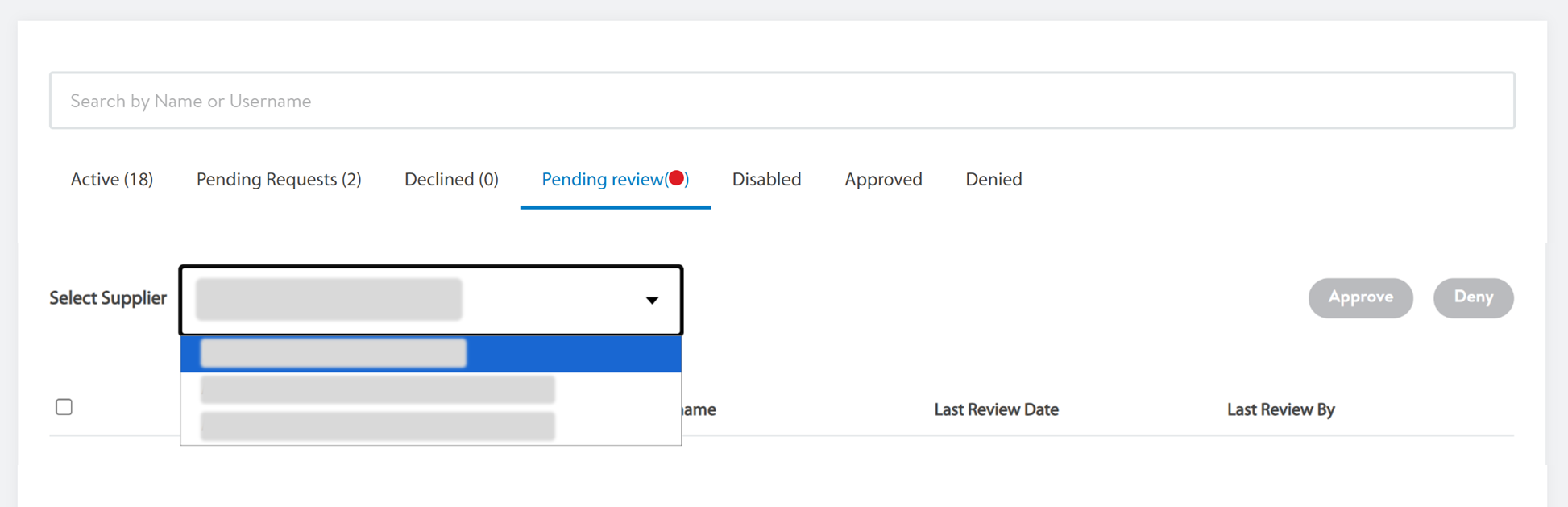Switch to the Active (18) tab
1568x507 pixels.
pos(112,180)
